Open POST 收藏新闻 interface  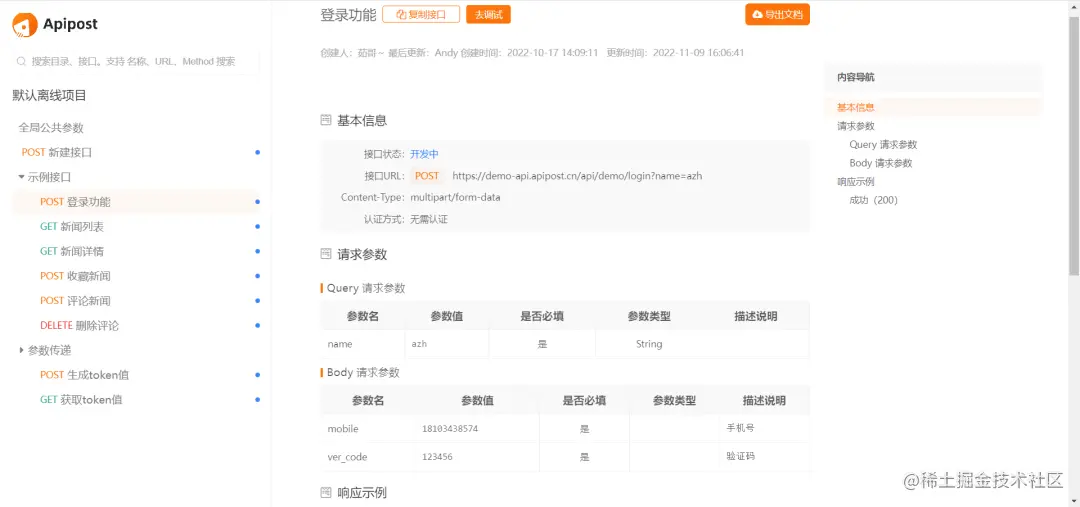[x=75, y=276]
